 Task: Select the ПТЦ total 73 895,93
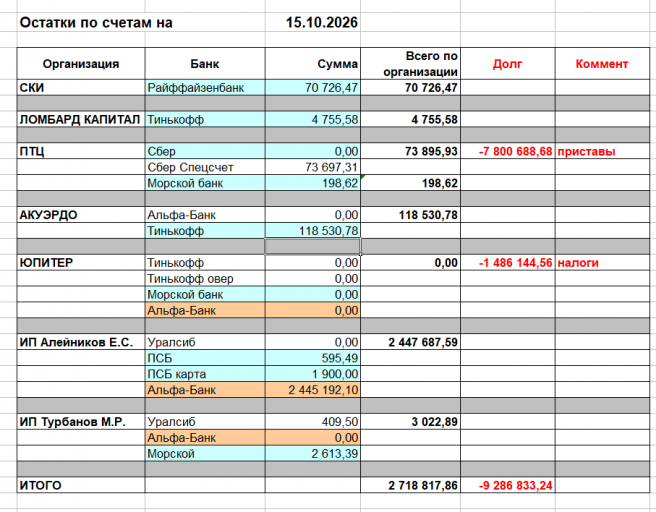pos(410,151)
